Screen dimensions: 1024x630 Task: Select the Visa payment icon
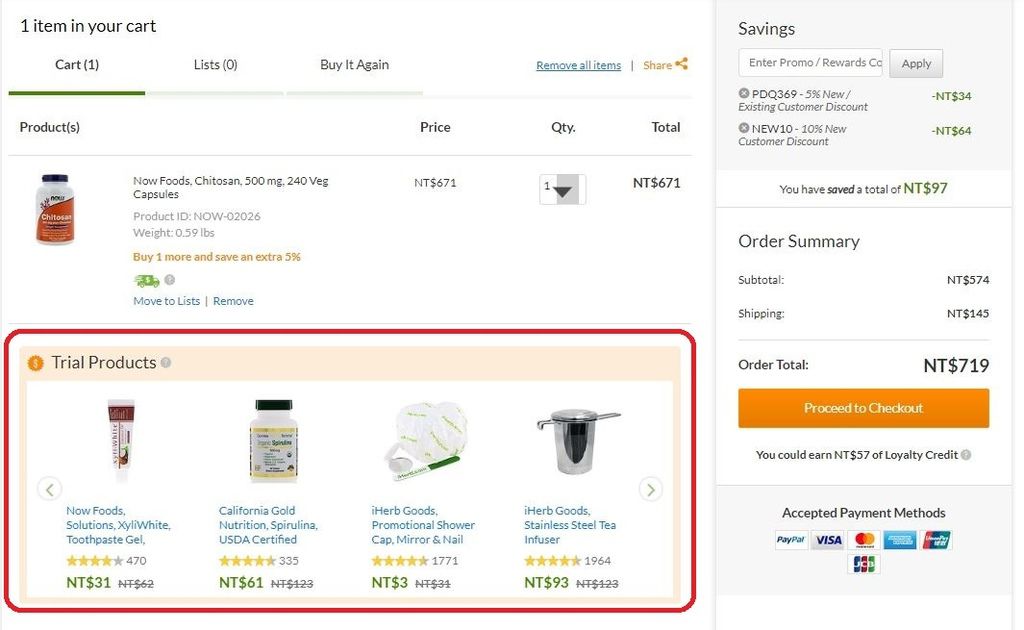point(827,539)
